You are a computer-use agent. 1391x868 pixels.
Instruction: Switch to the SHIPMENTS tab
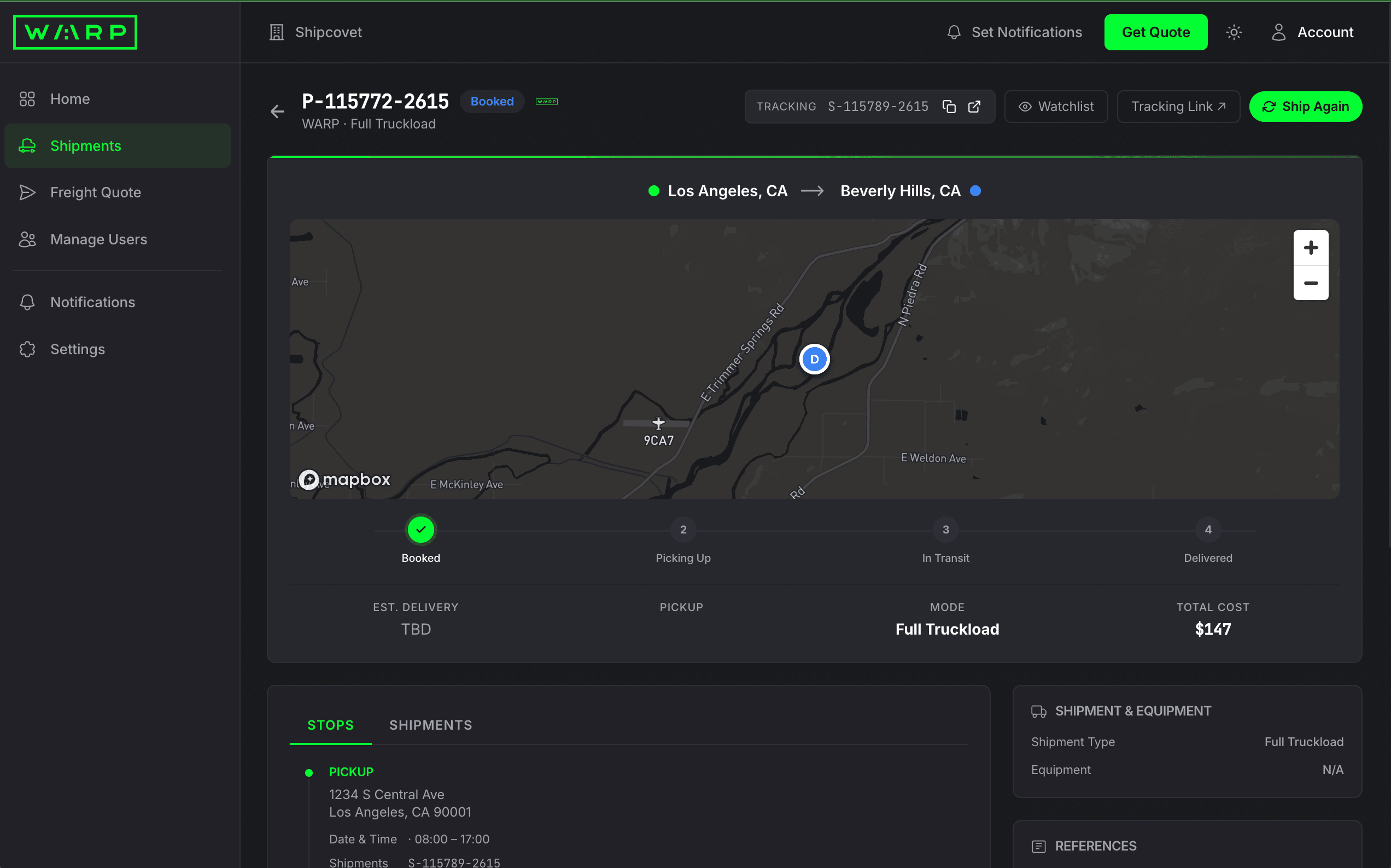click(x=430, y=725)
